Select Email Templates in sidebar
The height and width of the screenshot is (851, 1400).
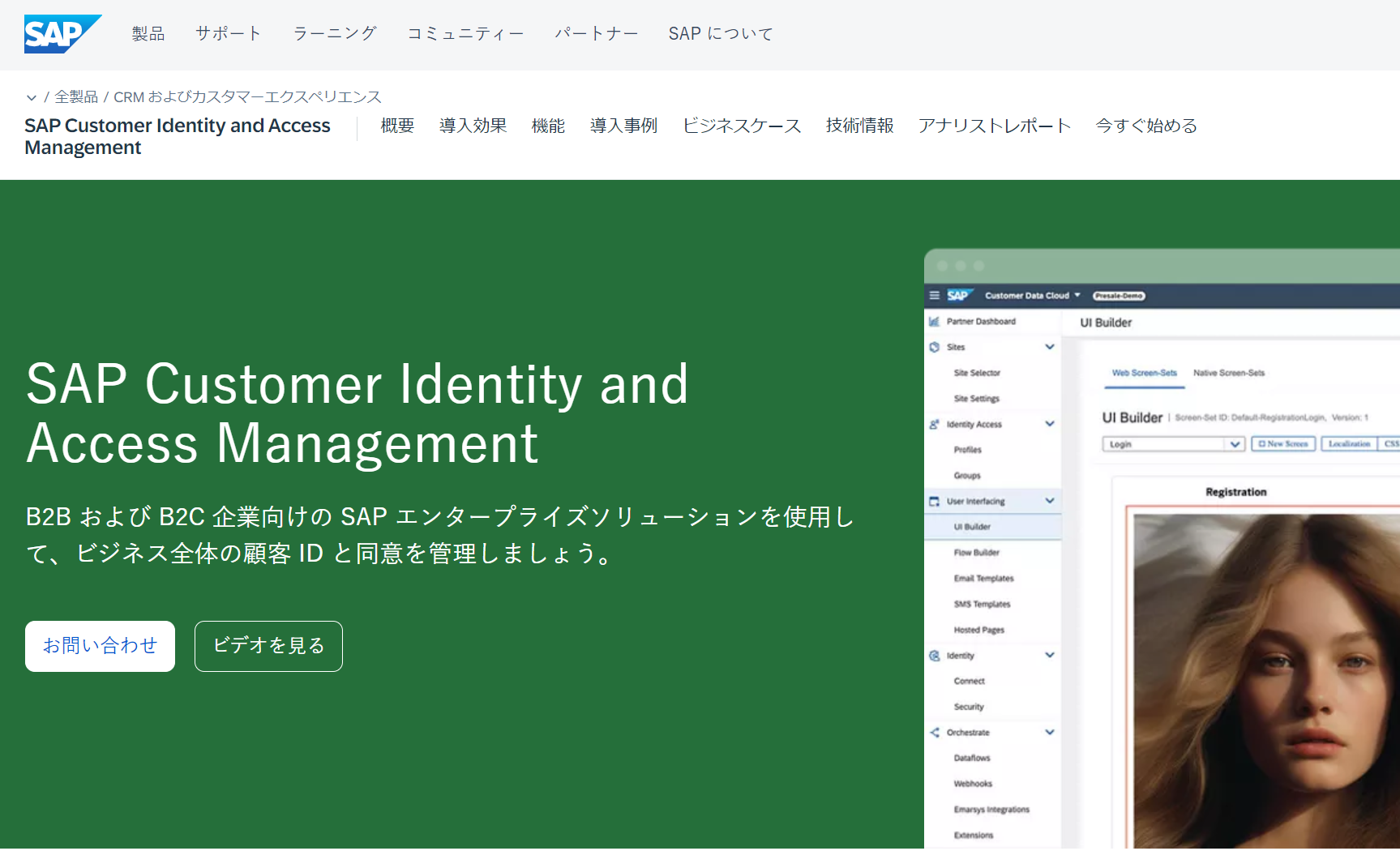[x=983, y=579]
